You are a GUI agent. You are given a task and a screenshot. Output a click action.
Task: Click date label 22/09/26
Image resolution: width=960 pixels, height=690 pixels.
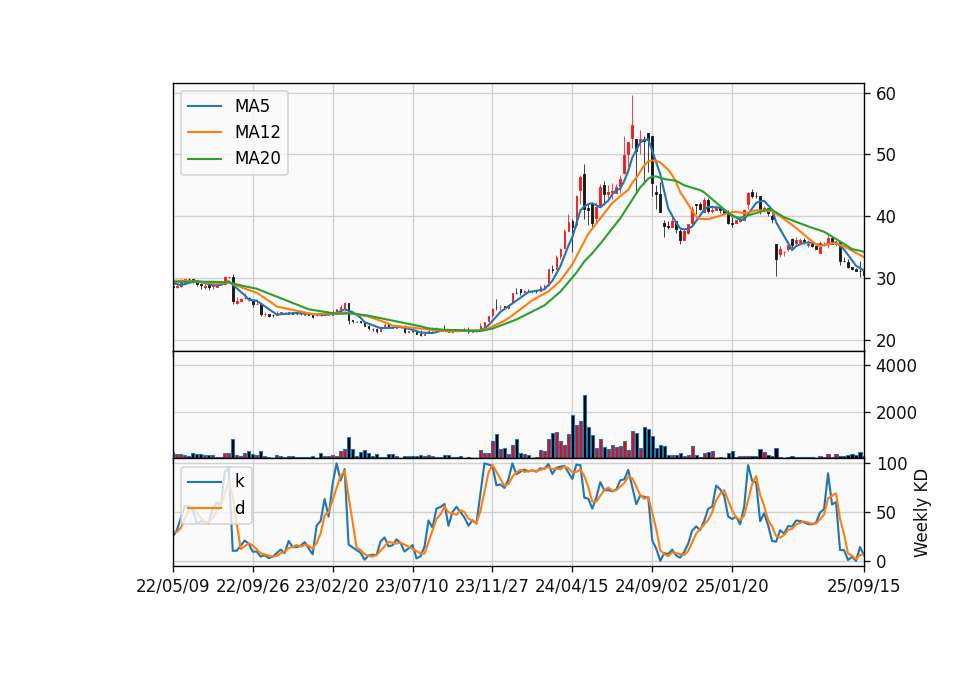click(253, 586)
